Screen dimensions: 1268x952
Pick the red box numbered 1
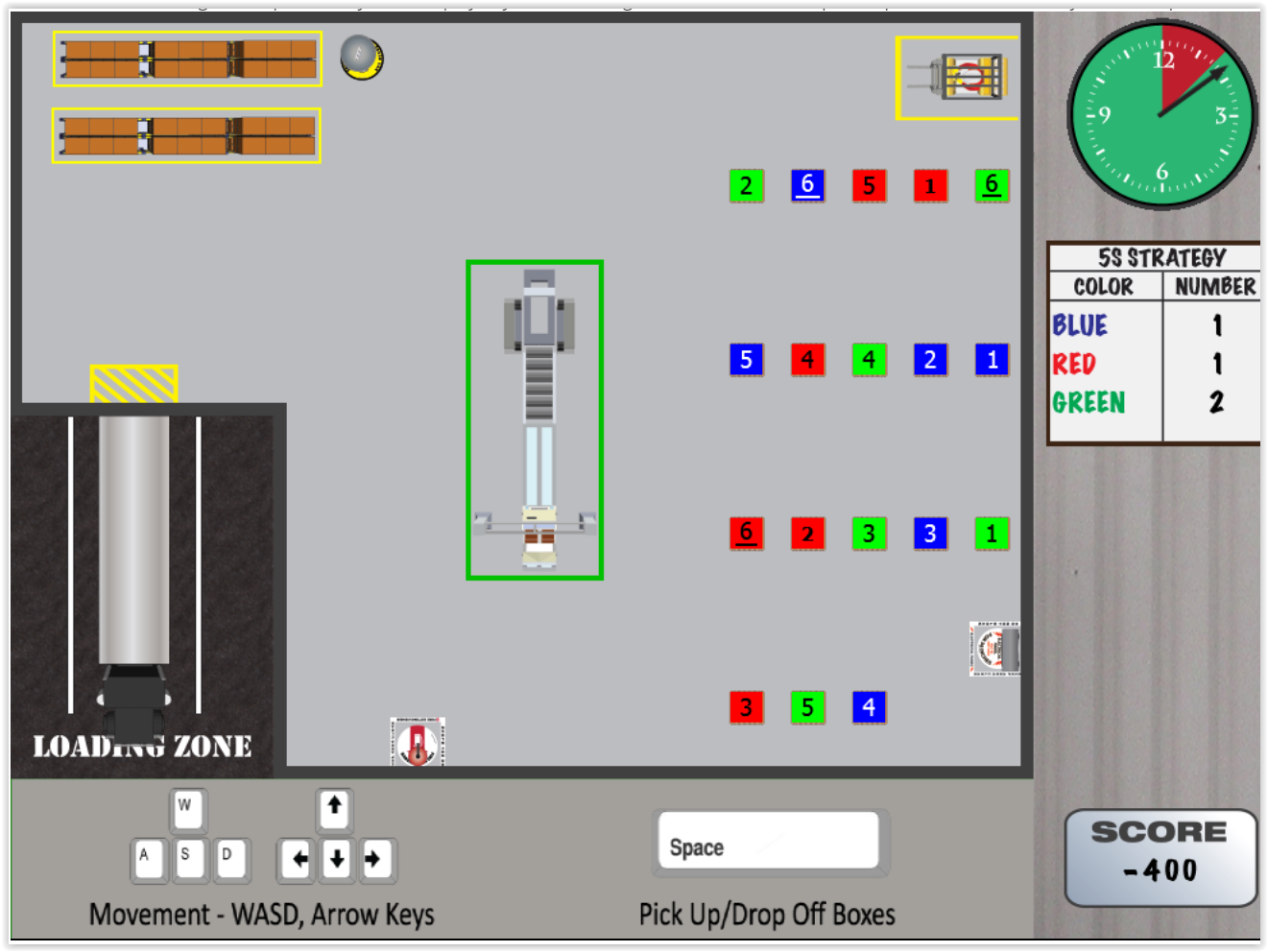coord(930,185)
